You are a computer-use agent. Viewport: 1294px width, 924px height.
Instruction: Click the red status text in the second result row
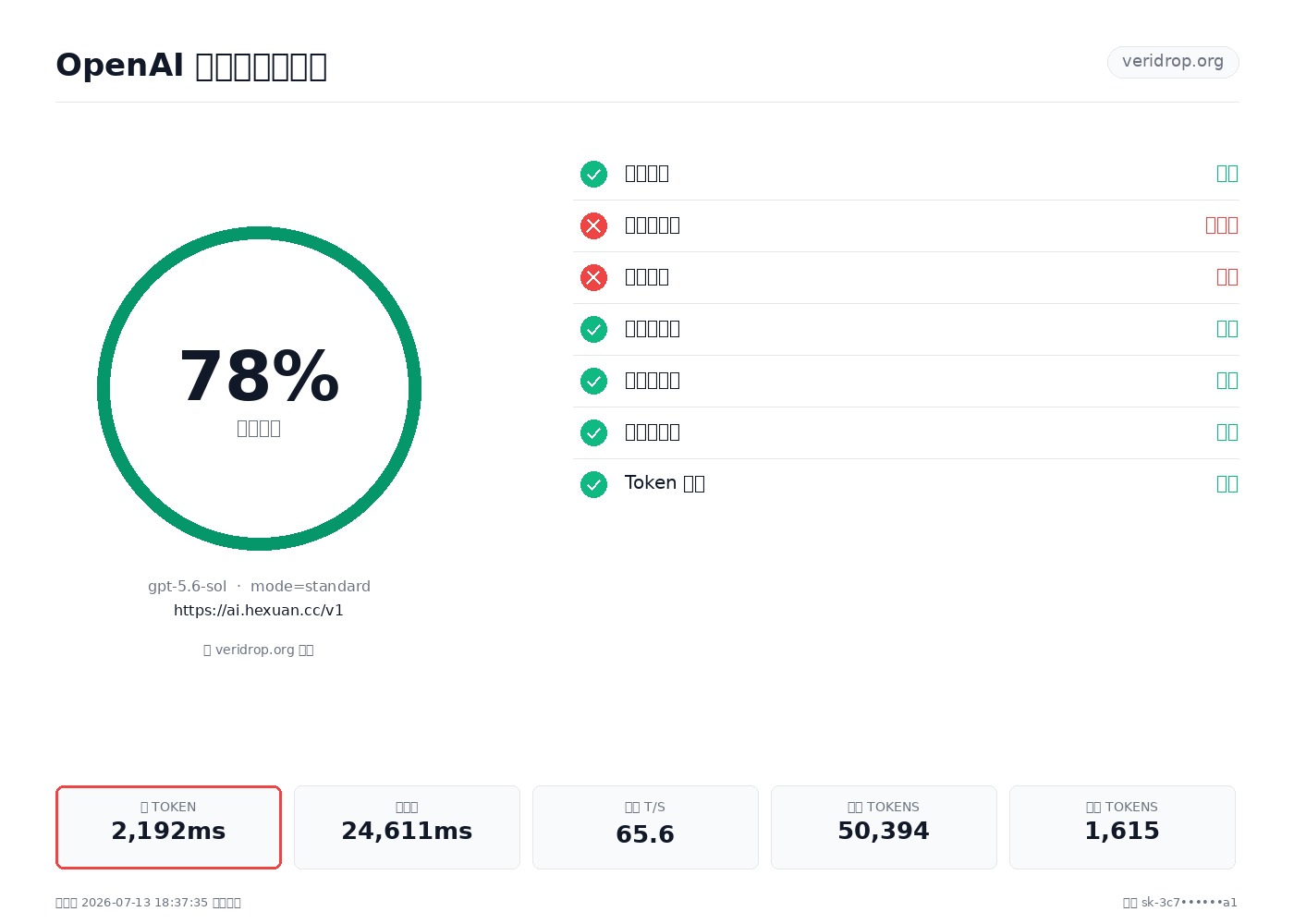click(1222, 225)
